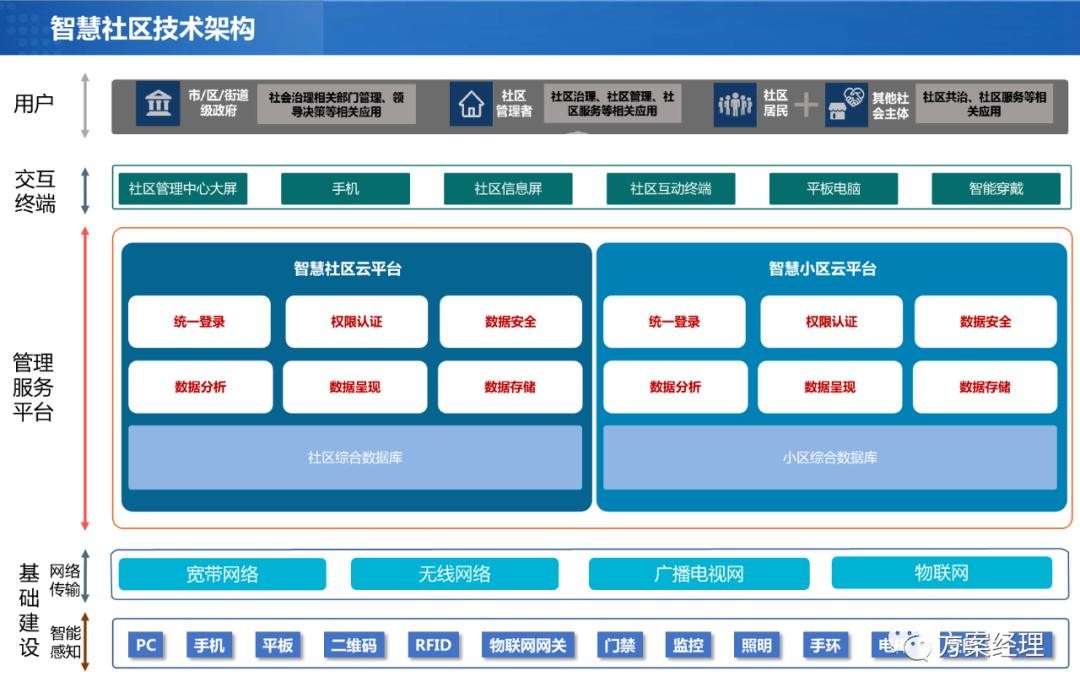Click the red double arrow beside 管理服务平台
The image size is (1080, 693).
[86, 378]
